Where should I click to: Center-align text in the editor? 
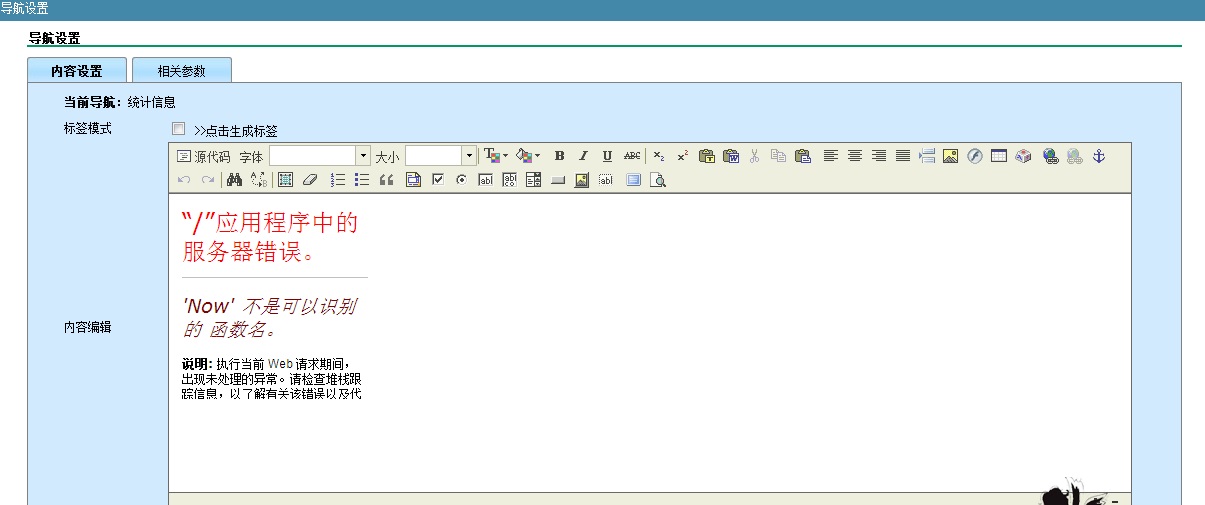click(855, 156)
